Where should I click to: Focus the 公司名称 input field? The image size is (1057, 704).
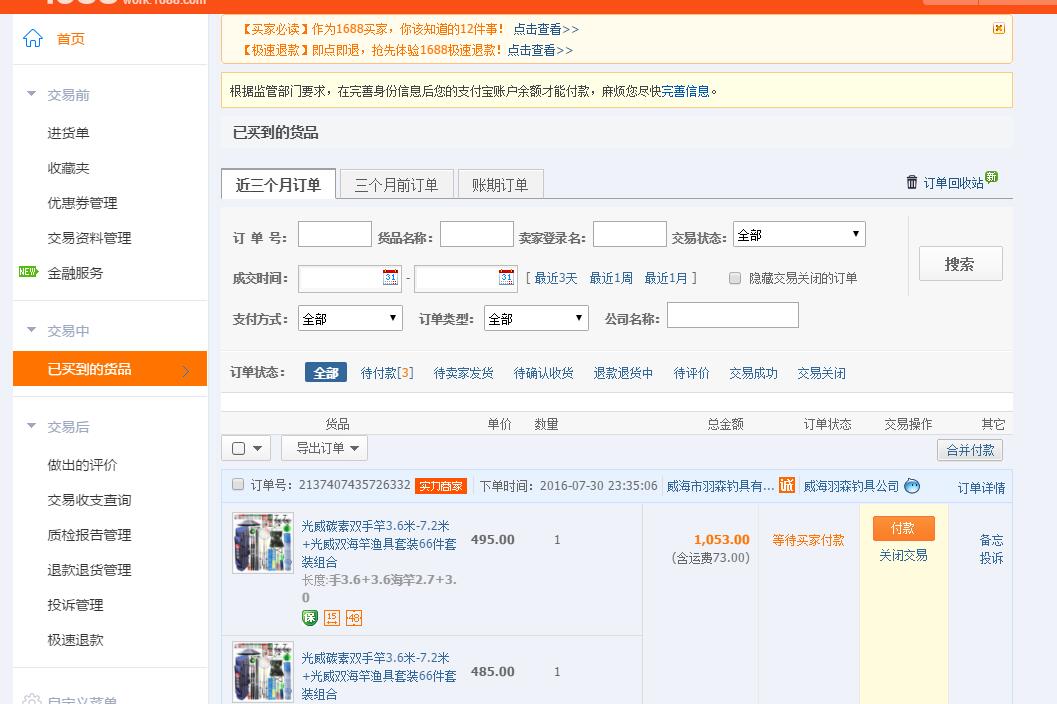tap(733, 315)
